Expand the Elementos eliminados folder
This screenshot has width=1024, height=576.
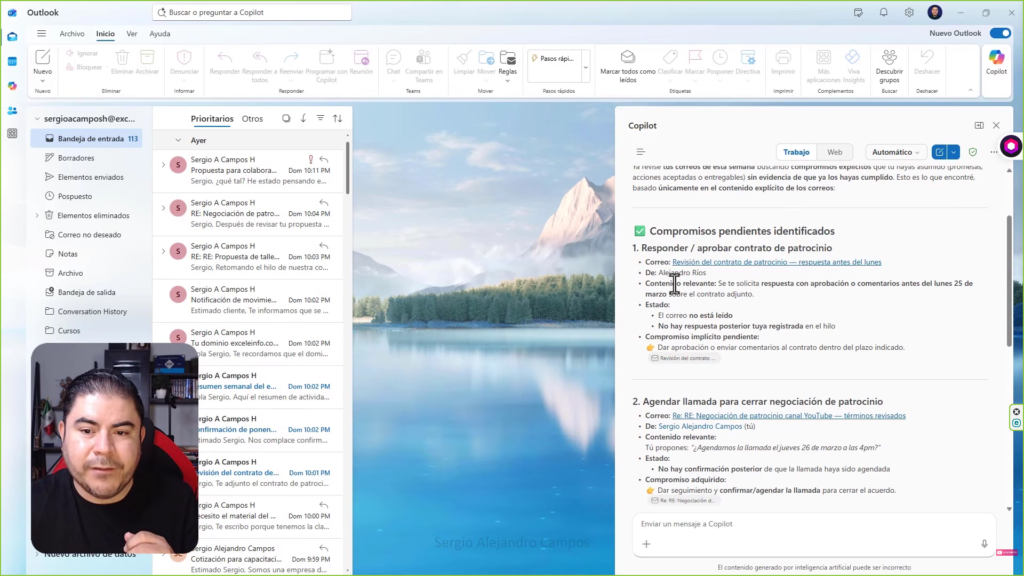(x=37, y=216)
